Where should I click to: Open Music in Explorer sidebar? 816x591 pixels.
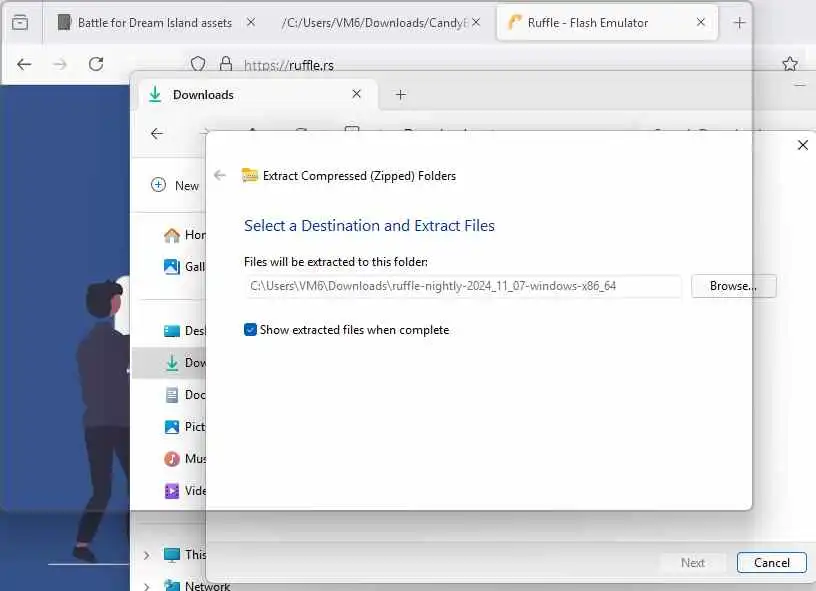pyautogui.click(x=184, y=459)
